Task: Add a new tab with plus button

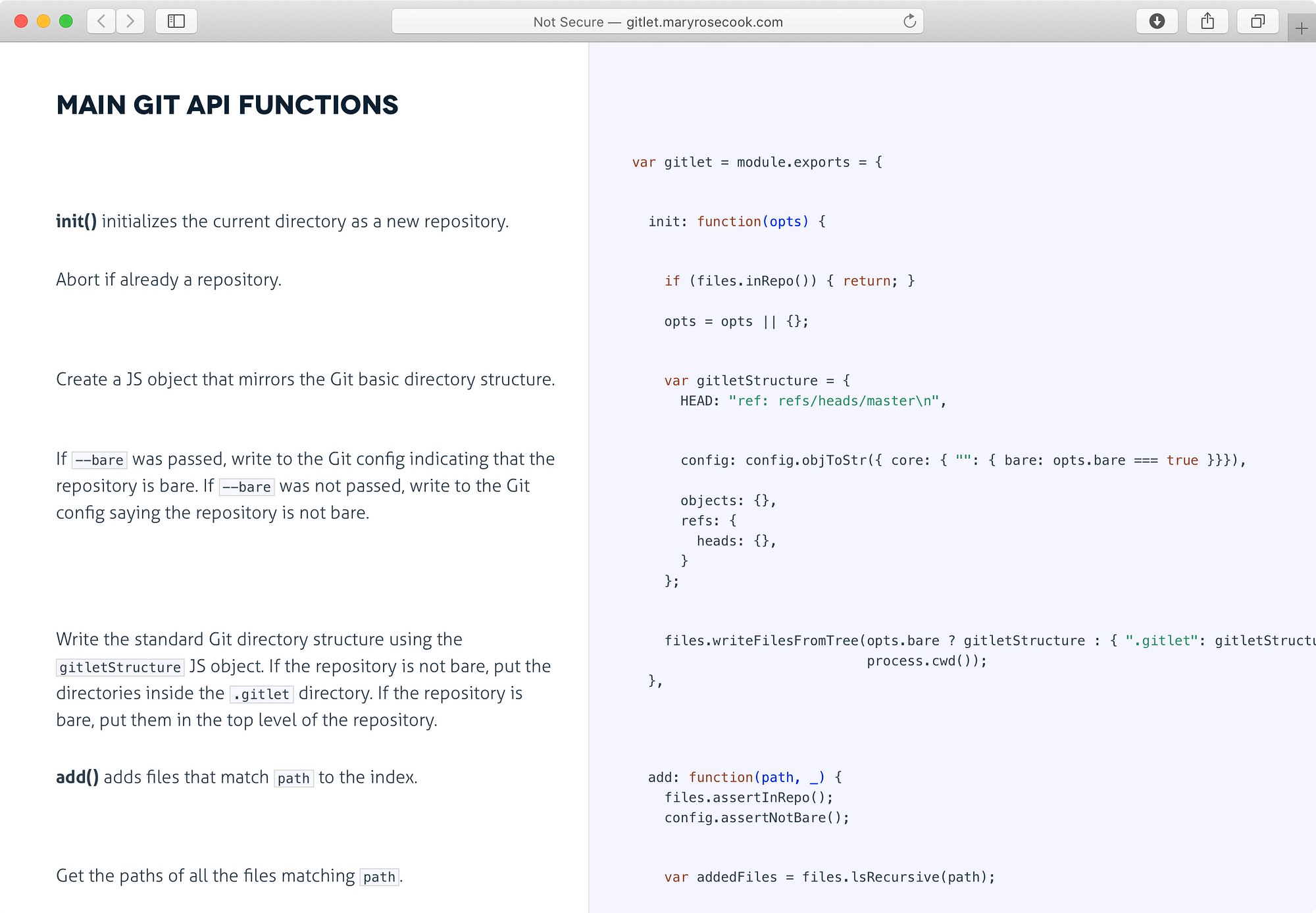Action: pyautogui.click(x=1302, y=28)
